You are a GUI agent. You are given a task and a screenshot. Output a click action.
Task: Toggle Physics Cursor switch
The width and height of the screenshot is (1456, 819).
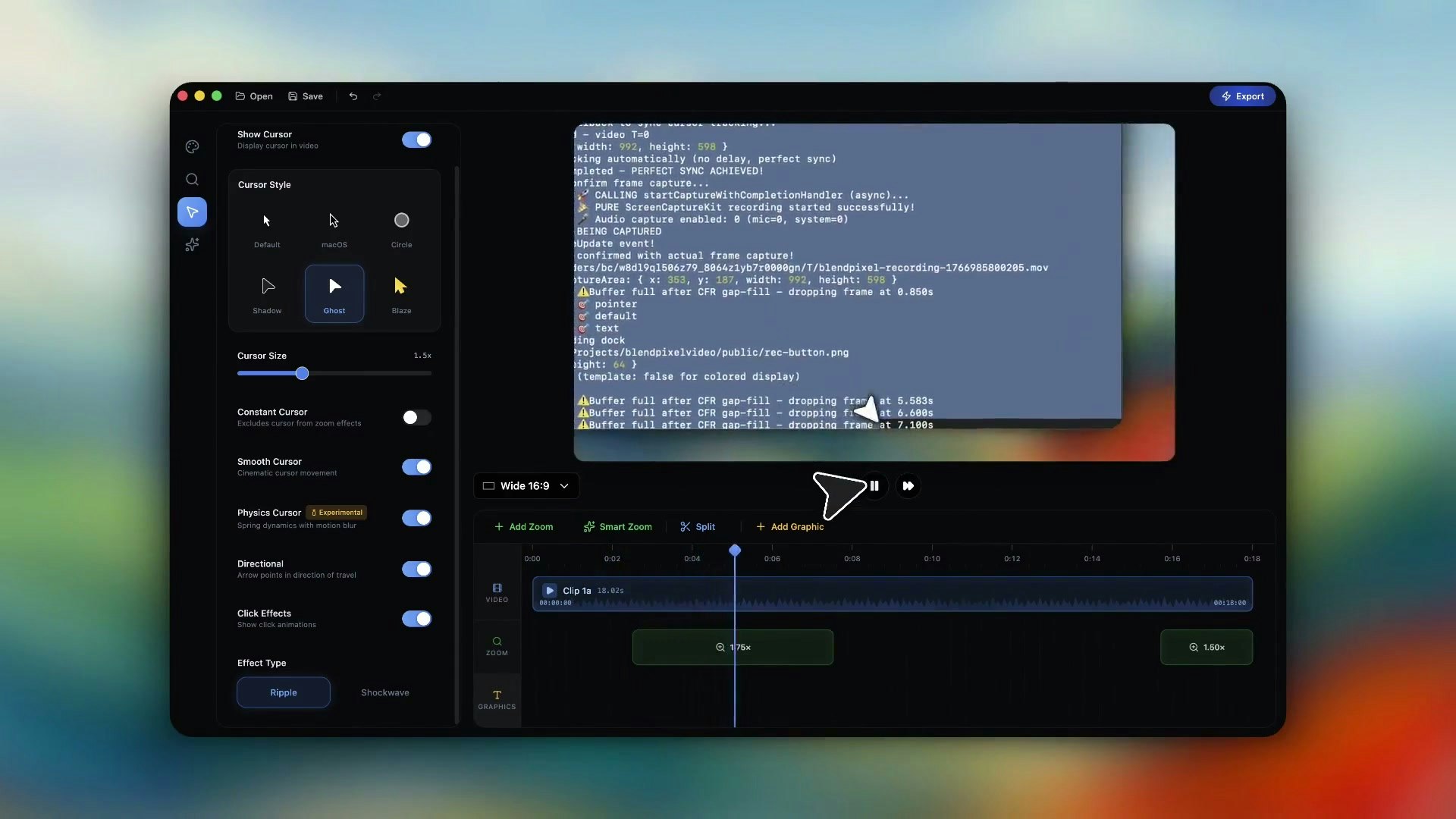[416, 518]
